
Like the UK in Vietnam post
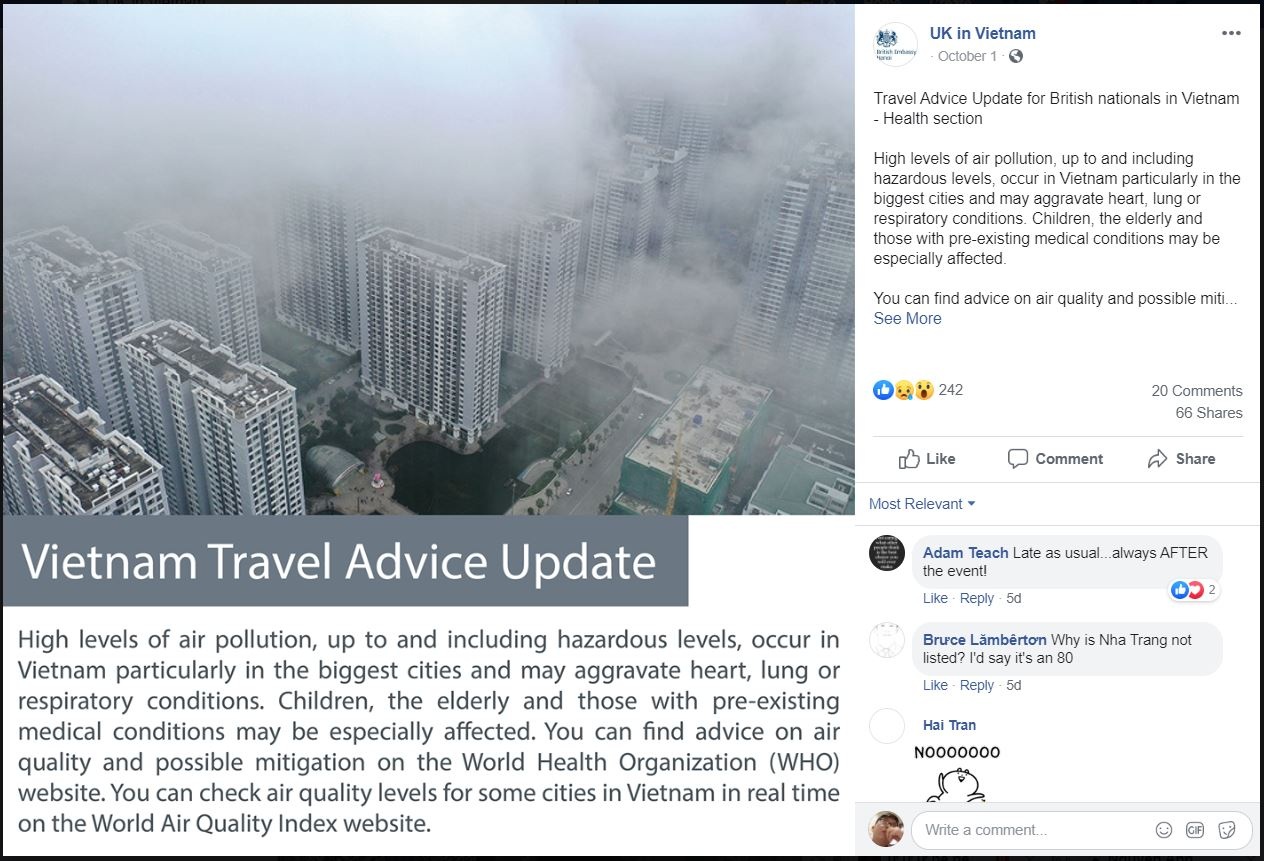tap(927, 459)
